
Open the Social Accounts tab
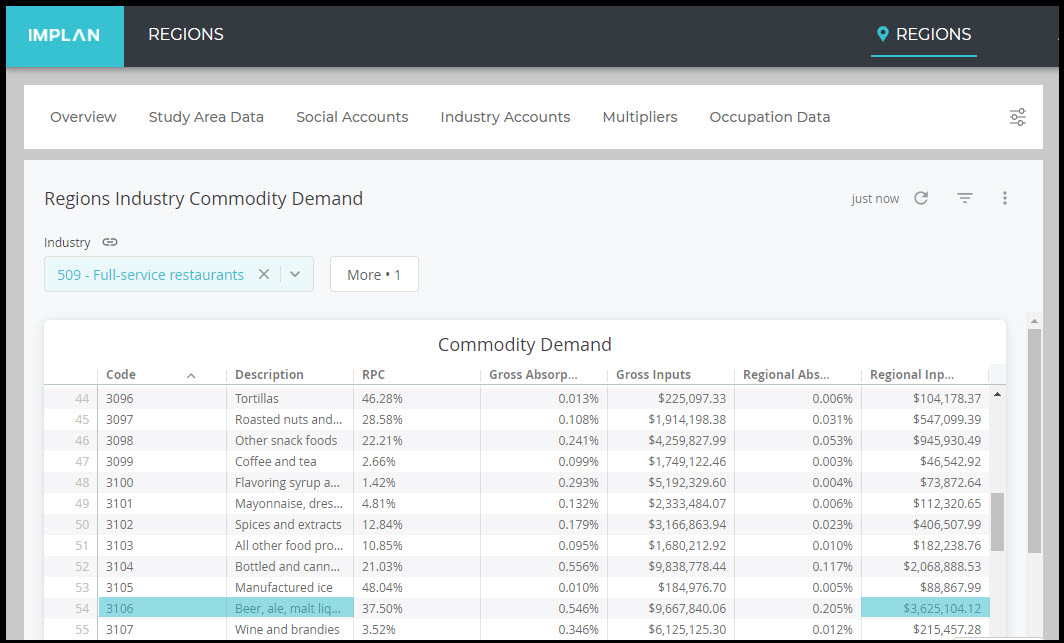(352, 117)
